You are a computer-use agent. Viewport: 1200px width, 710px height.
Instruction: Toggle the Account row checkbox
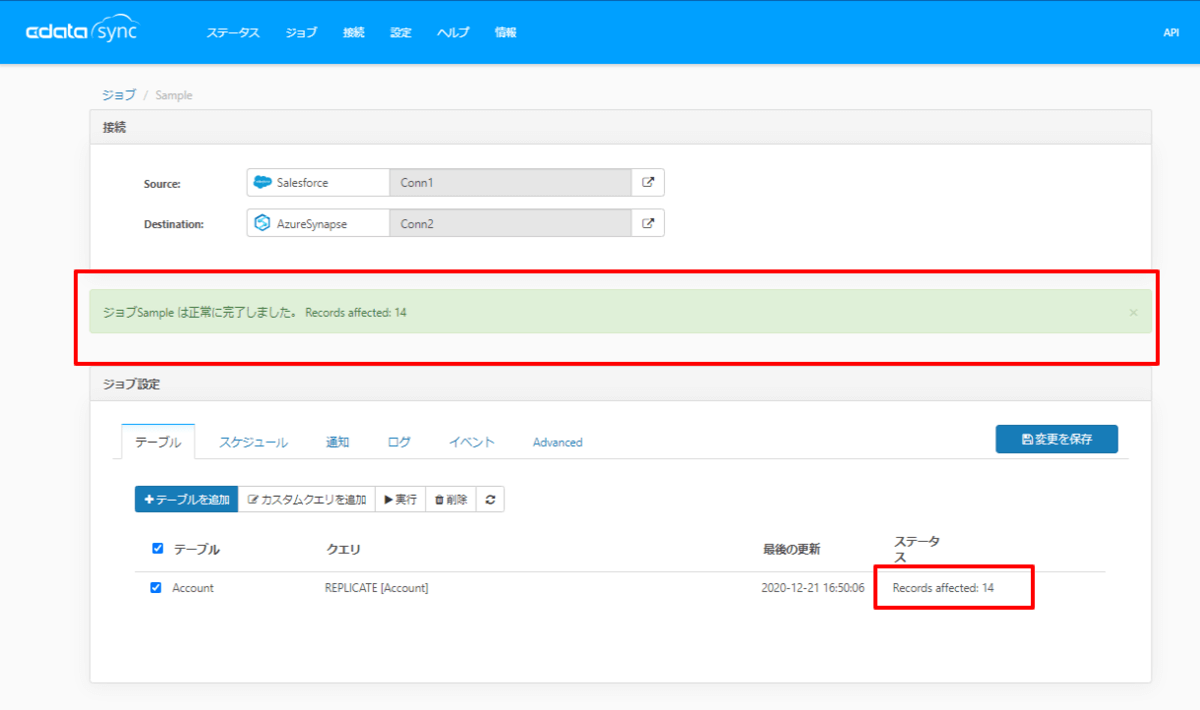pyautogui.click(x=156, y=587)
